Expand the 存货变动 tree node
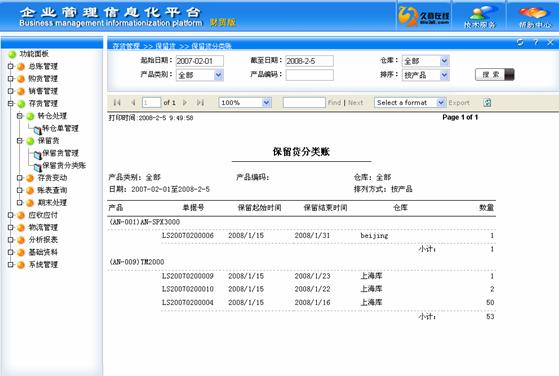Viewport: 559px width, 376px height. coord(20,178)
